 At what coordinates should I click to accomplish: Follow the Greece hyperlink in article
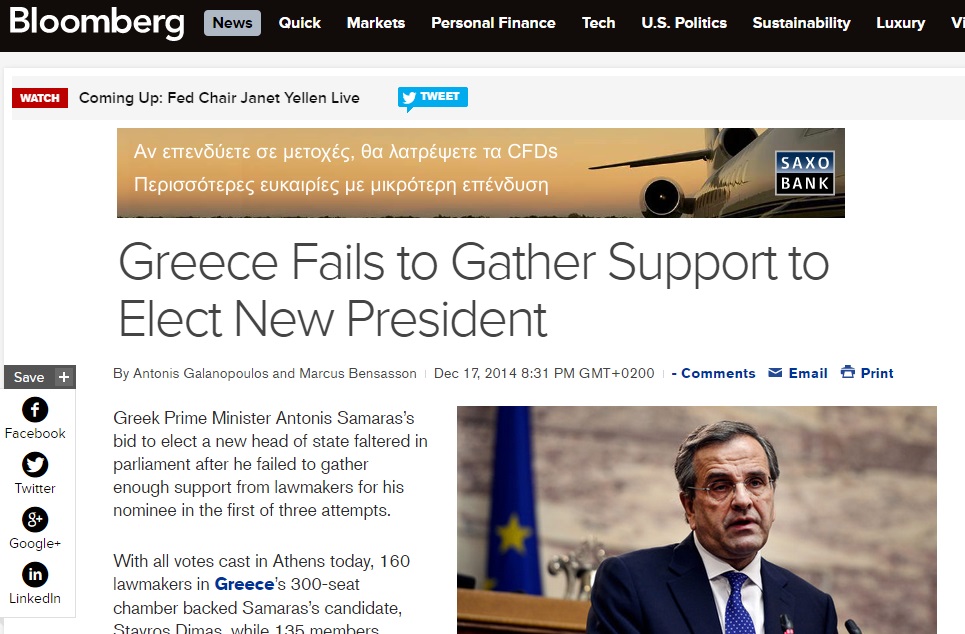[244, 584]
